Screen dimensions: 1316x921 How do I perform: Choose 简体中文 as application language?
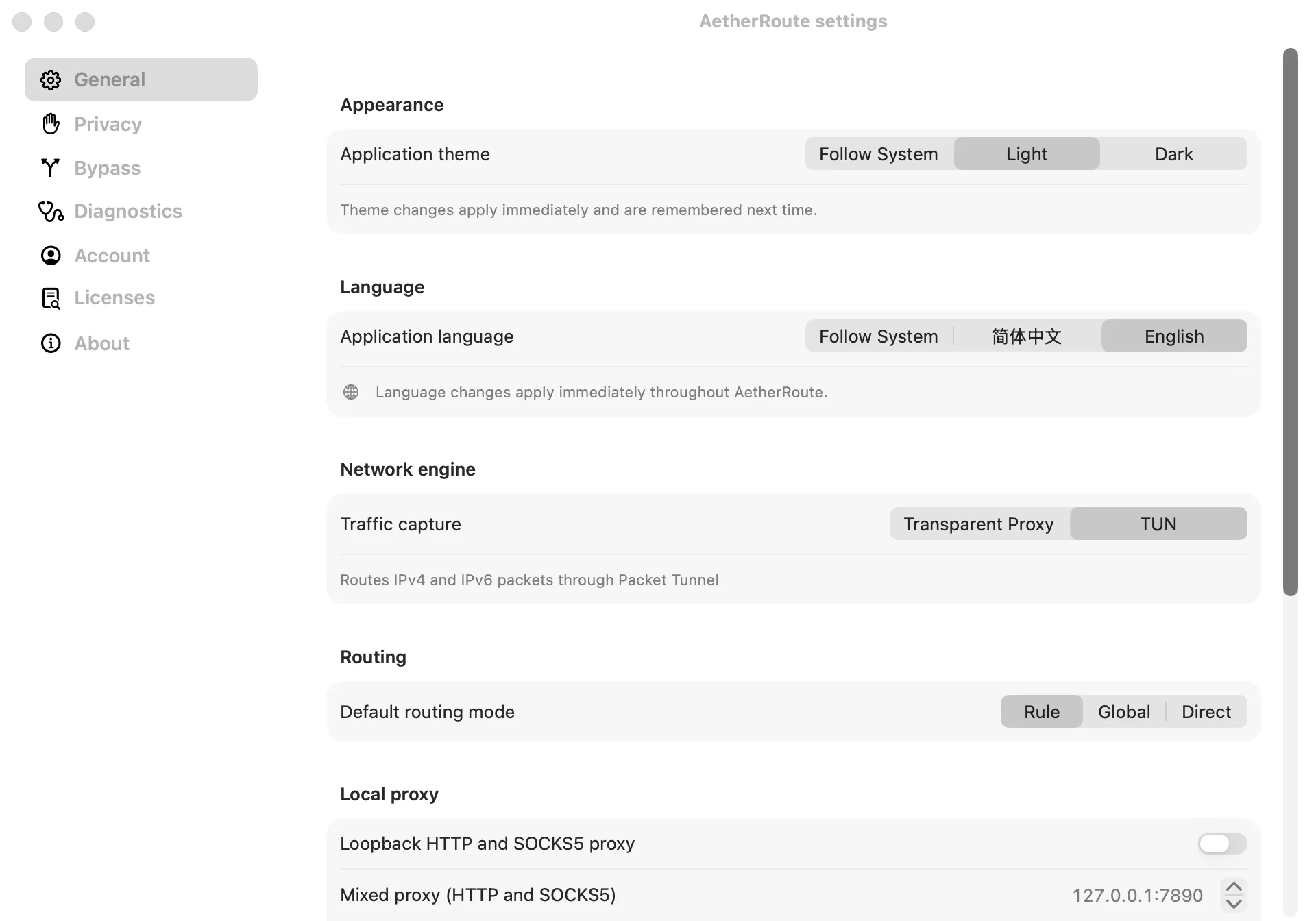pos(1027,336)
